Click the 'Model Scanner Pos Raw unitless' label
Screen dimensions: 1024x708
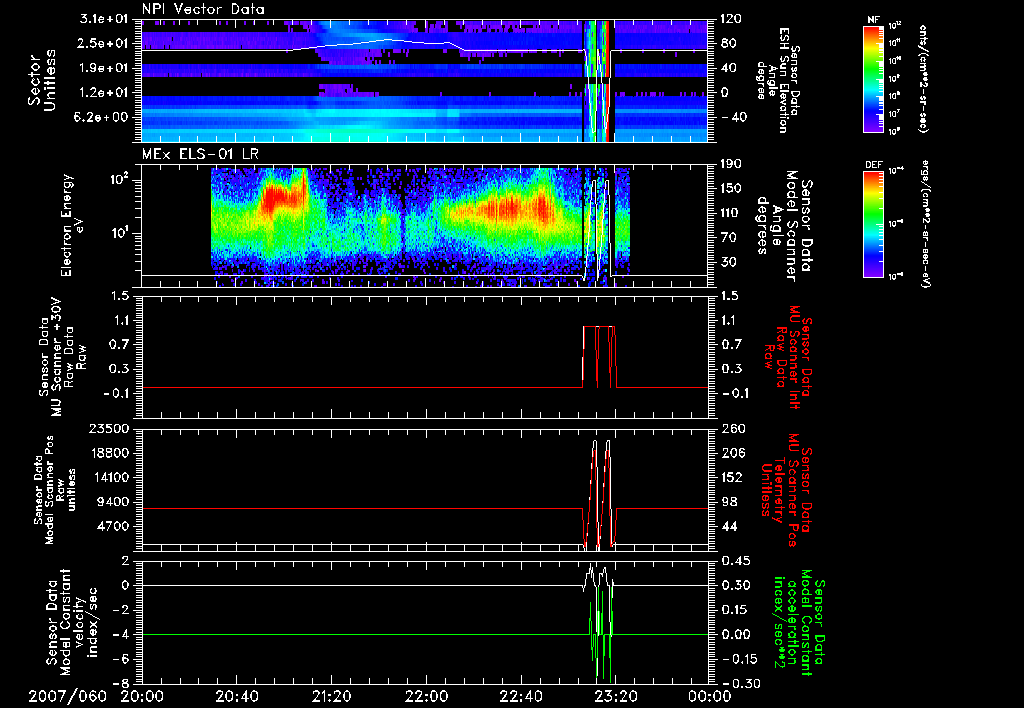coord(54,490)
